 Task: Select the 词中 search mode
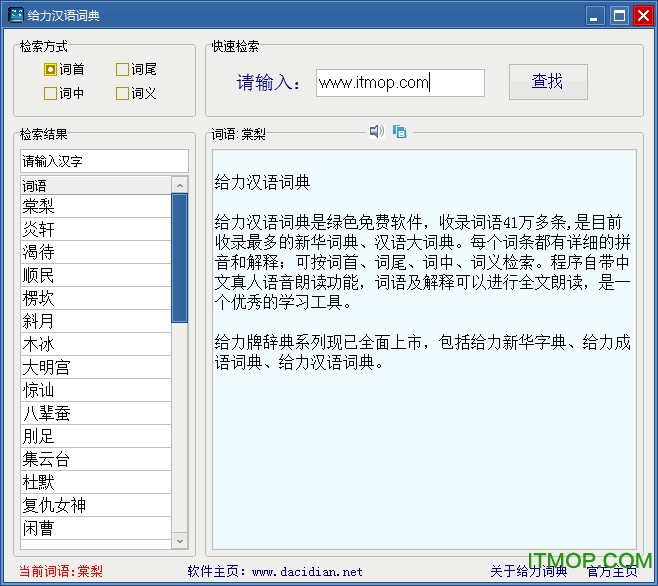50,93
